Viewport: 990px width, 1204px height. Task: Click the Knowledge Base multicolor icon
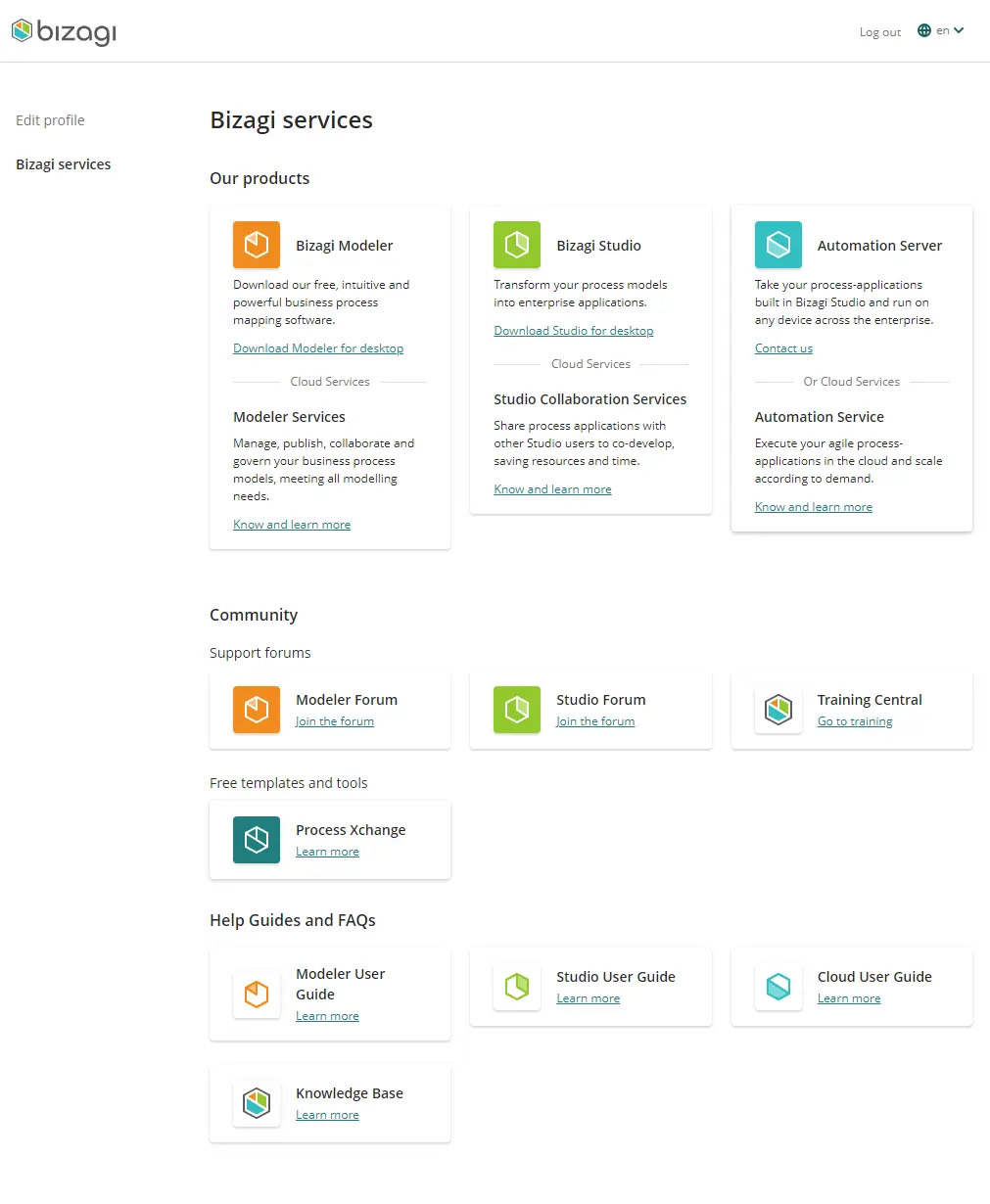257,1103
